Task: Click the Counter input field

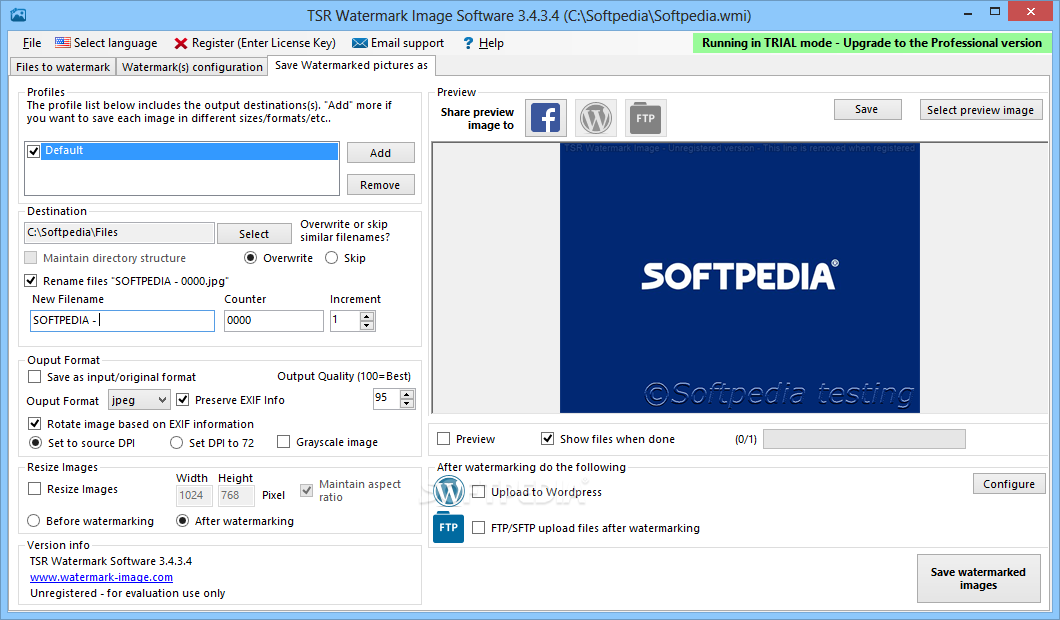Action: (x=274, y=320)
